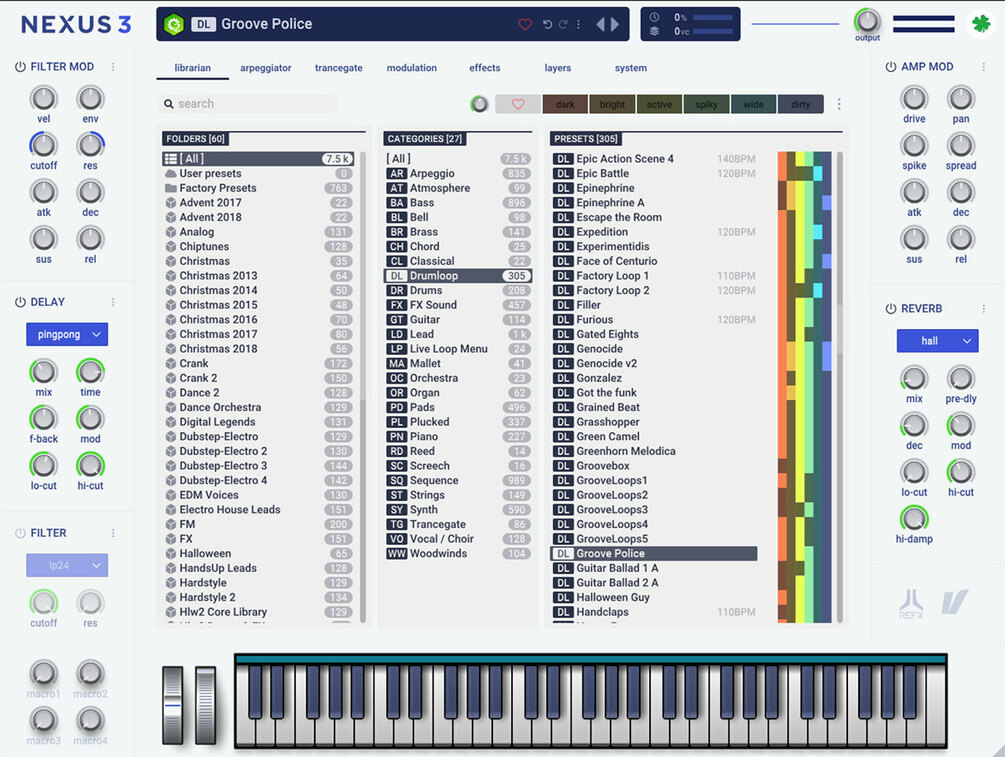The height and width of the screenshot is (757, 1005).
Task: Open the preset bar three-dot menu
Action: pyautogui.click(x=578, y=24)
